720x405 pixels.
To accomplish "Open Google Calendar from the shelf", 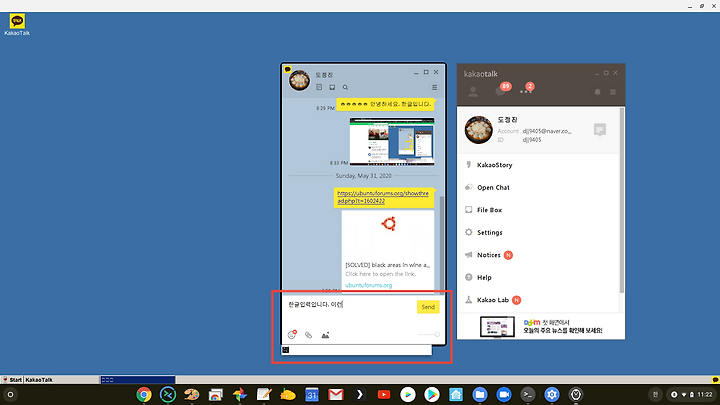I will click(x=312, y=394).
